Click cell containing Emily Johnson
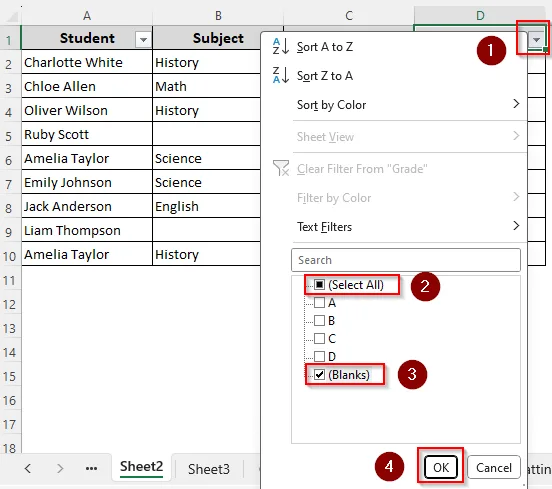 pos(87,182)
